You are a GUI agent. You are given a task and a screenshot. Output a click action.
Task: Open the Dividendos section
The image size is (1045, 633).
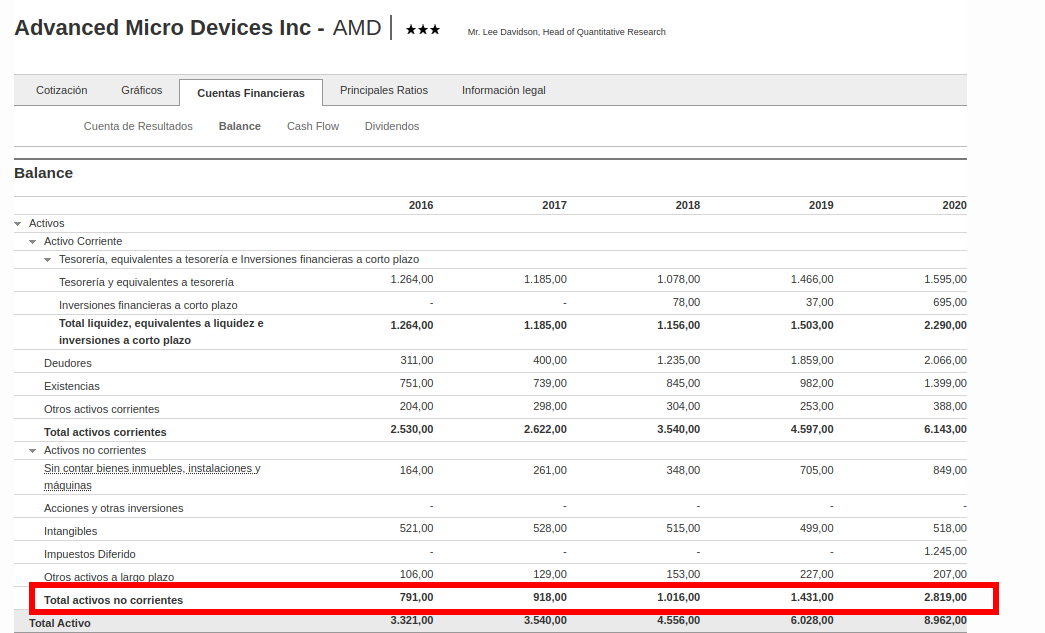tap(392, 126)
